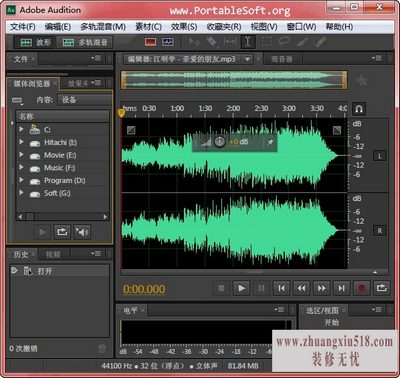The image size is (400, 378).
Task: Switch to Multitrack (多轨混音) view
Action: click(x=85, y=42)
